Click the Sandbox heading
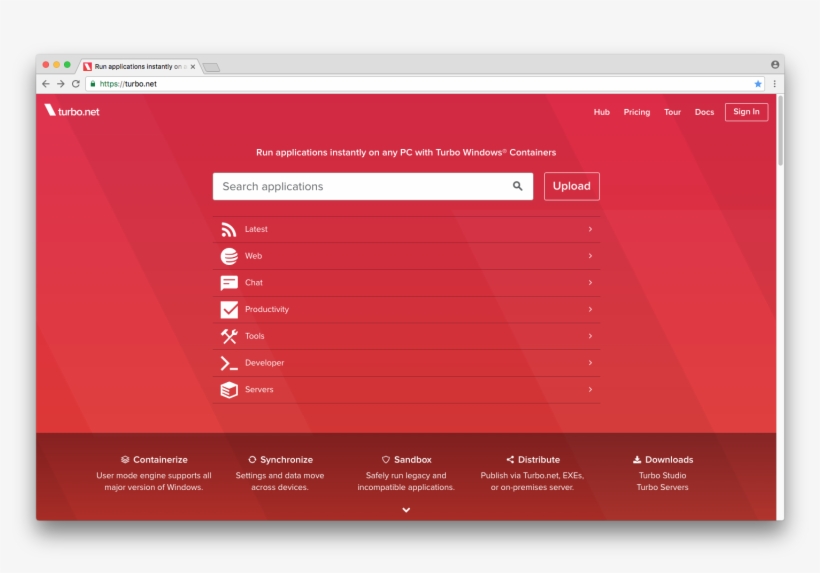The width and height of the screenshot is (820, 573). coord(413,460)
